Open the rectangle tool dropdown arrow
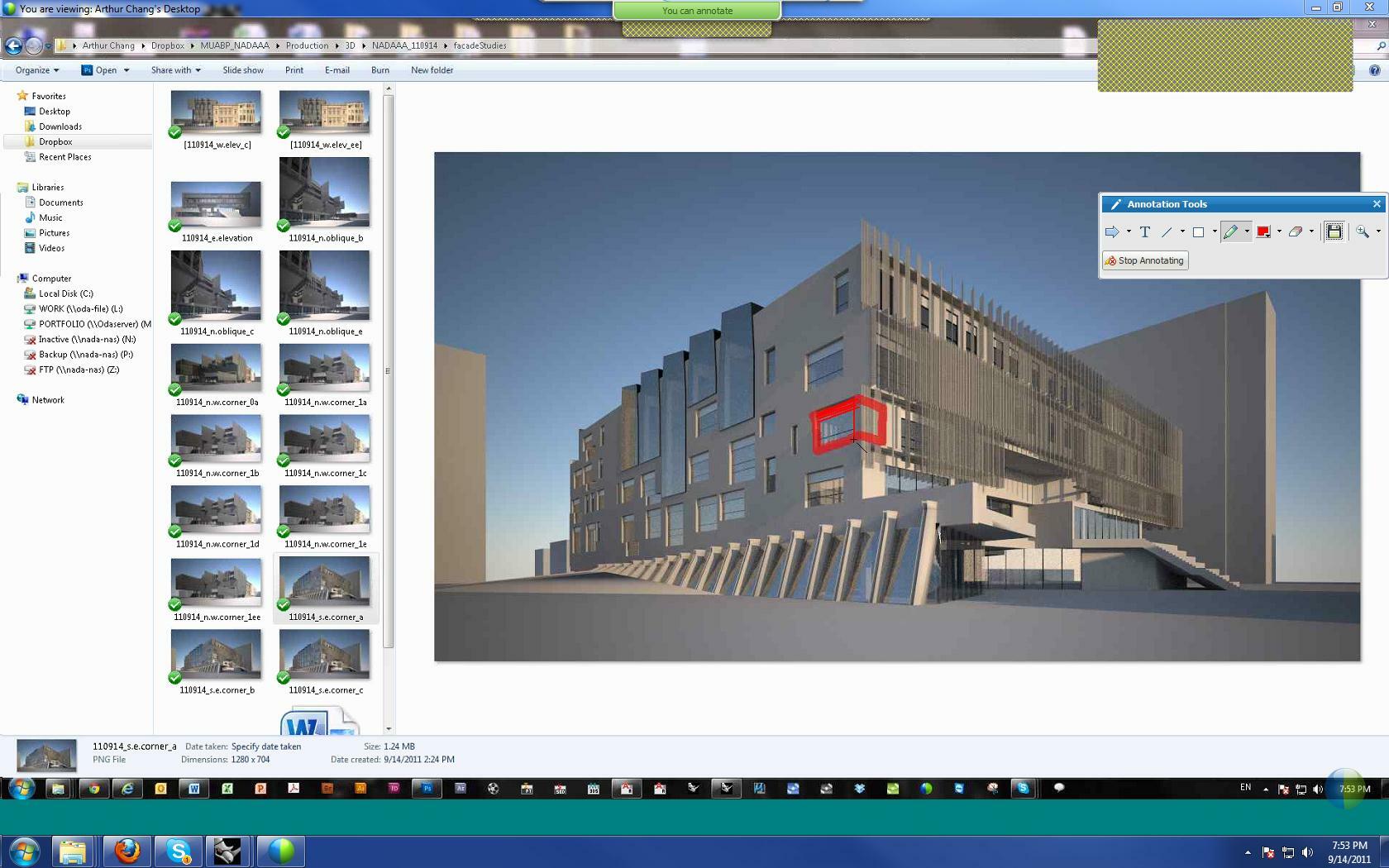The image size is (1389, 868). [x=1215, y=232]
